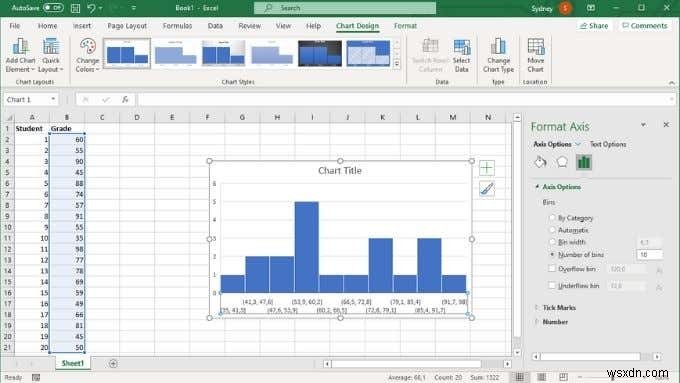Select Sheet1 tab
The width and height of the screenshot is (680, 383).
click(72, 363)
